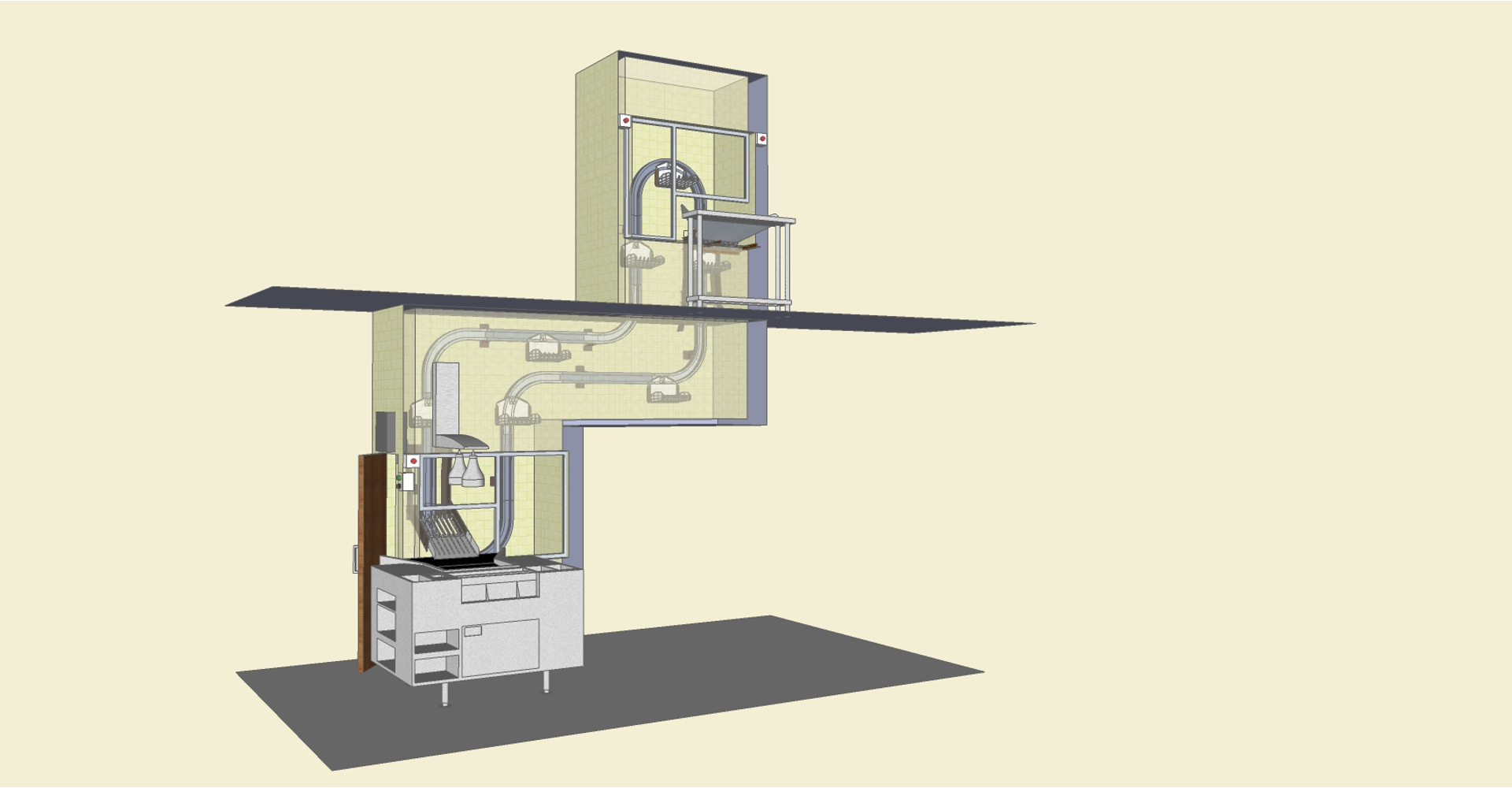Select the gray electrical box on the left wall
The image size is (1512, 788).
(x=385, y=432)
